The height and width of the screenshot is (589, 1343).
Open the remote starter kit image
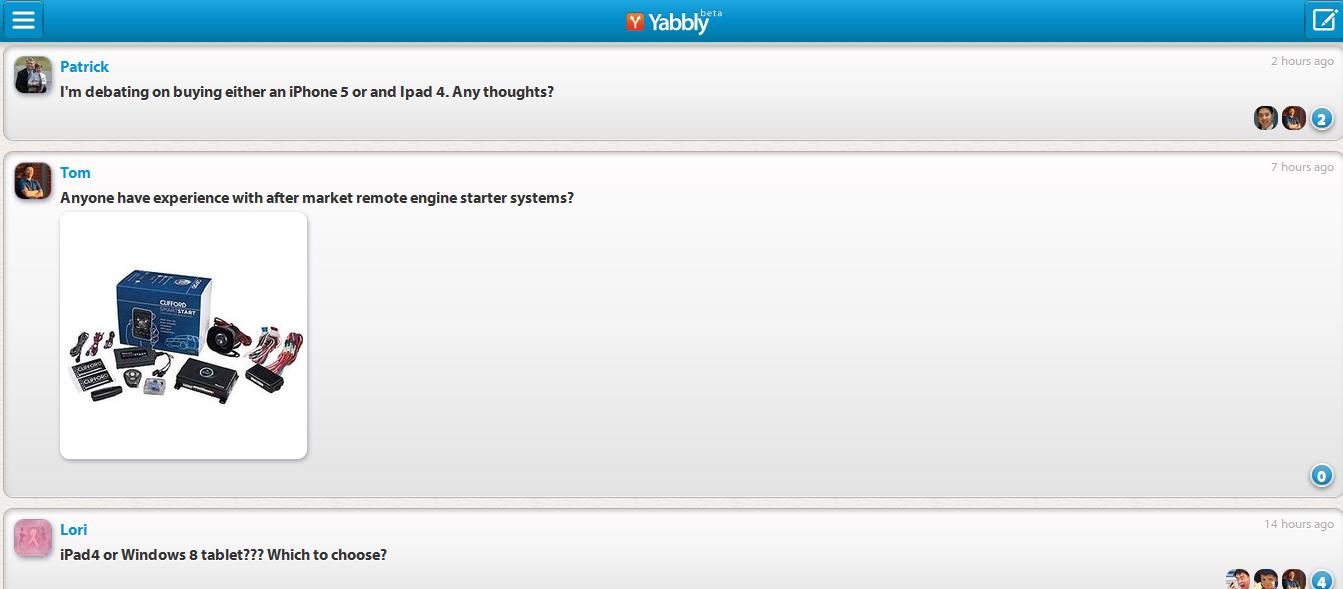tap(183, 335)
